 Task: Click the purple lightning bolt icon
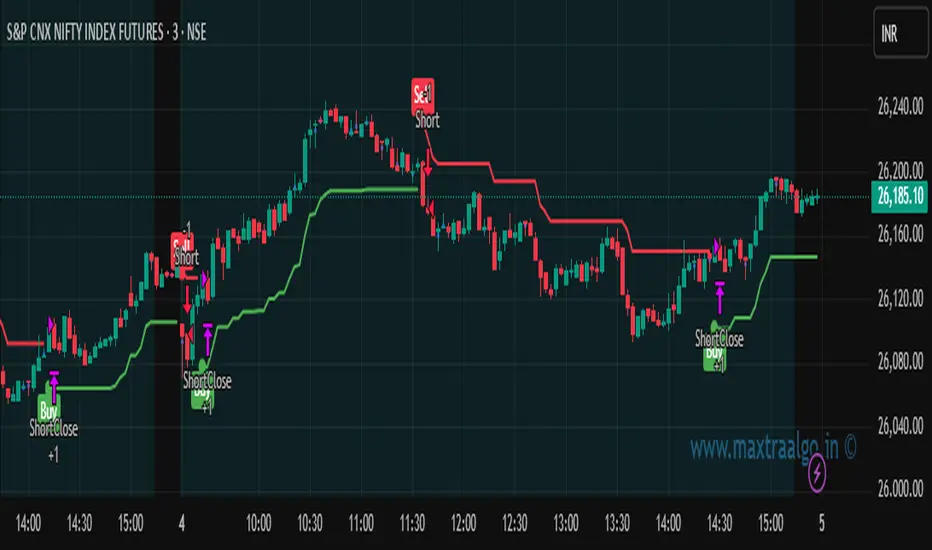817,473
